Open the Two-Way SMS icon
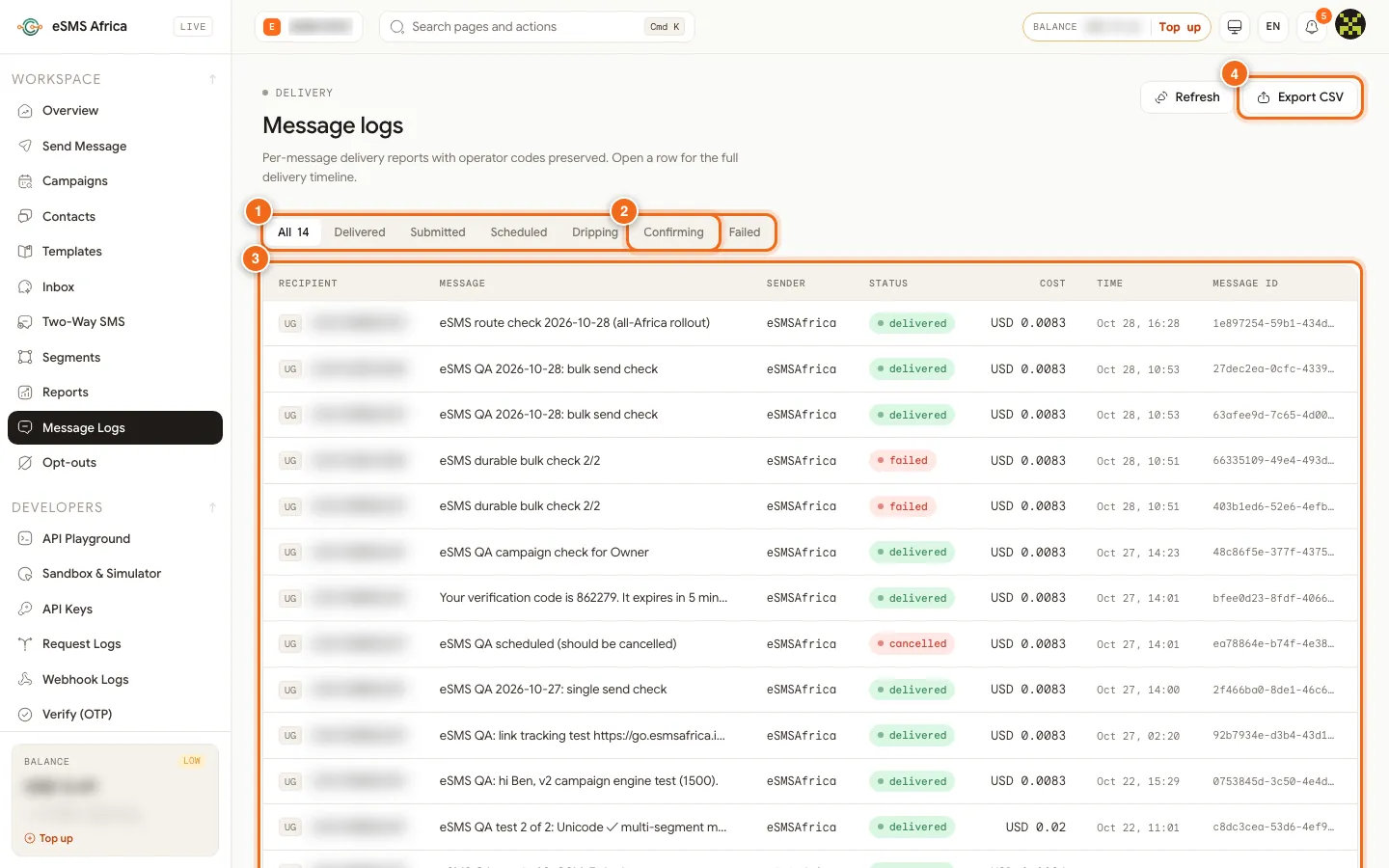Image resolution: width=1389 pixels, height=868 pixels. pos(25,322)
